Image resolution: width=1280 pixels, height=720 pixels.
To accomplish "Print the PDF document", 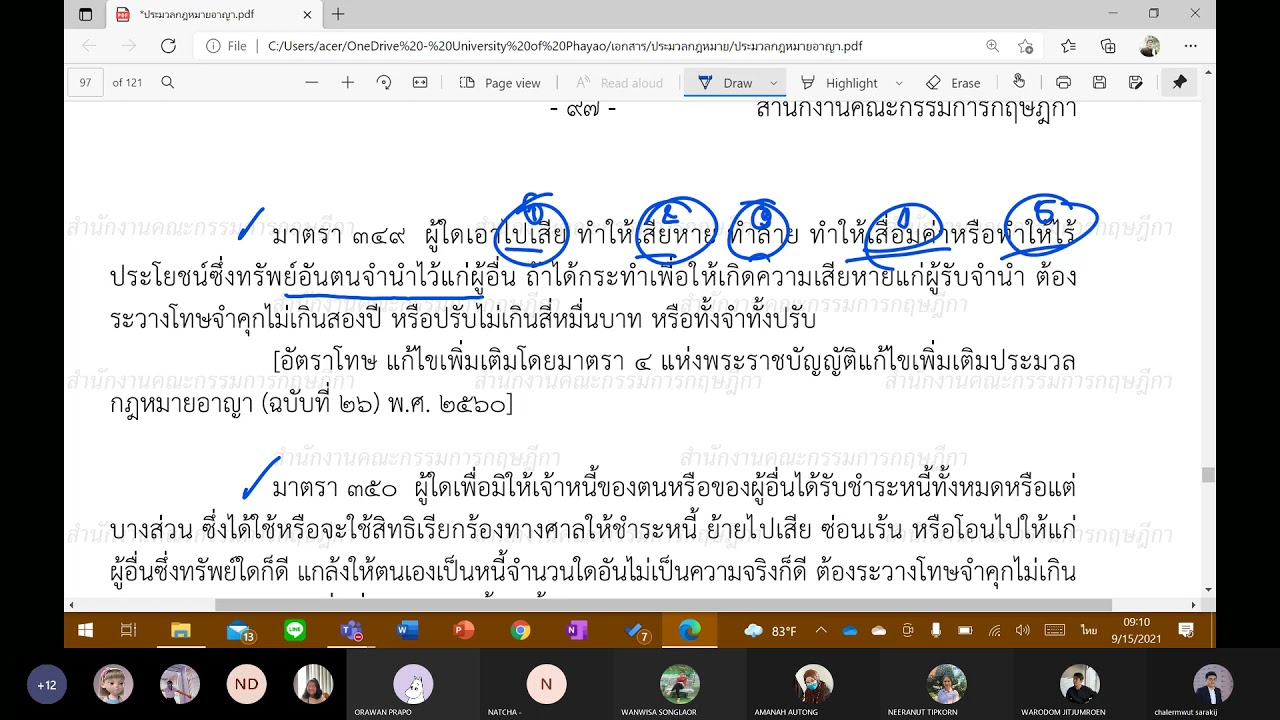I will pyautogui.click(x=1063, y=83).
